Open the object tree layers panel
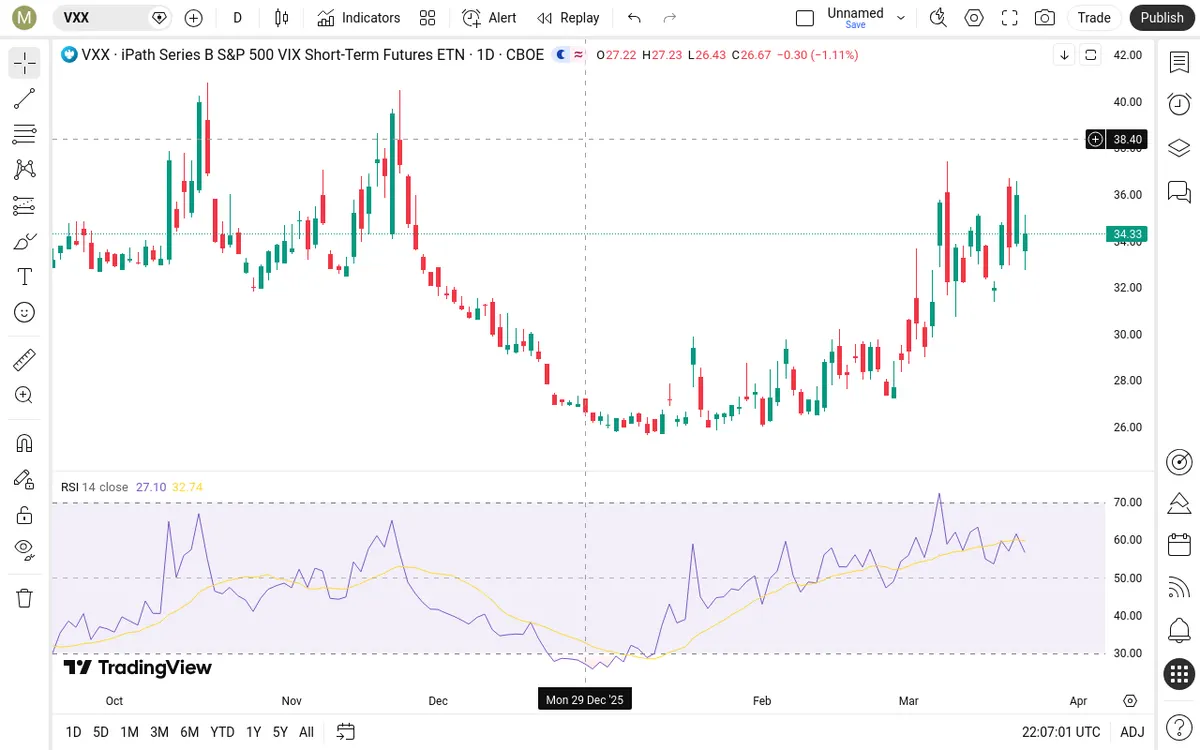The height and width of the screenshot is (750, 1200). (x=1179, y=148)
